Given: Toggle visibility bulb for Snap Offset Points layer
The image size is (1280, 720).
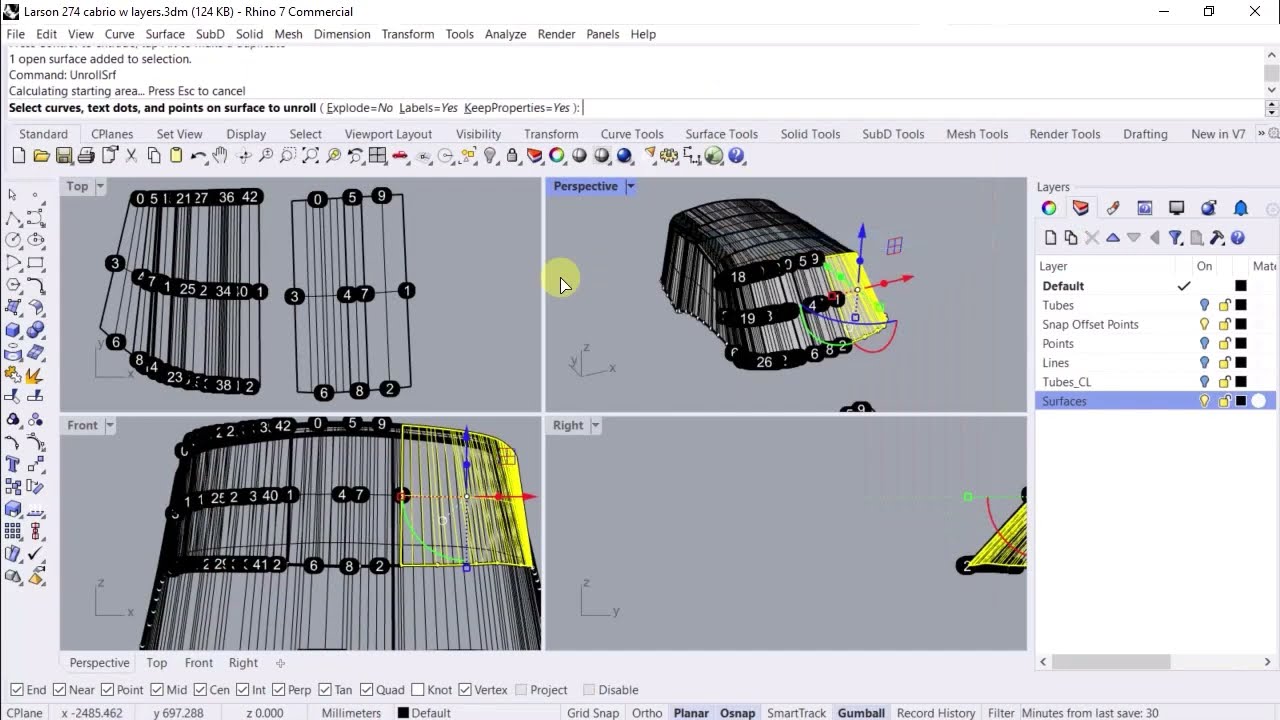Looking at the screenshot, I should 1204,324.
